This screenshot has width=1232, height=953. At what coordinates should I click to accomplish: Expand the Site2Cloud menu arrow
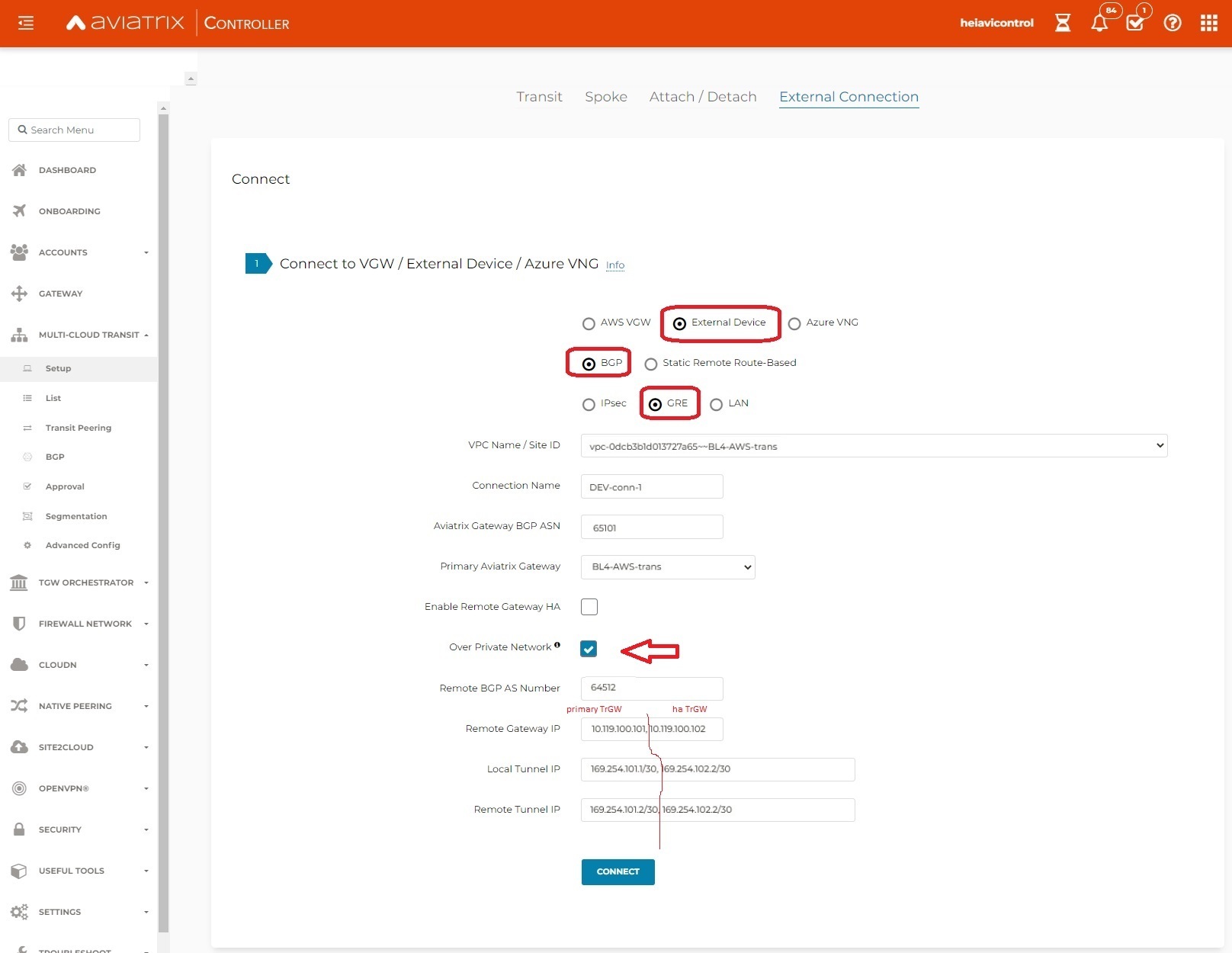(146, 747)
